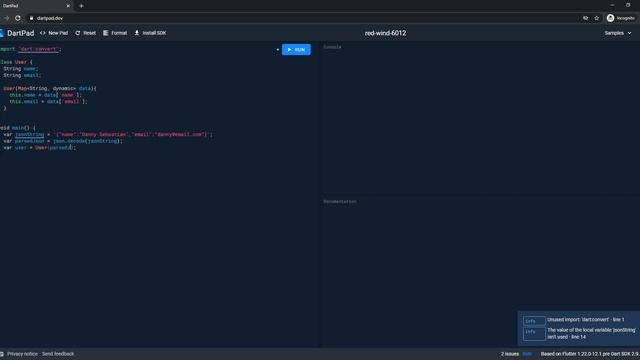The height and width of the screenshot is (360, 640).
Task: Click the Flutter/Dart SDK version text
Action: tap(590, 354)
